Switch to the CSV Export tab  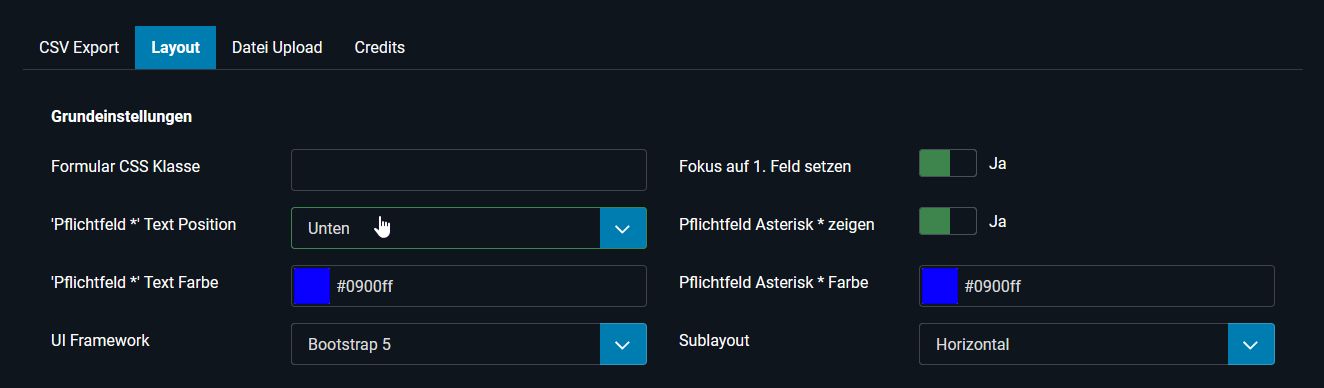[79, 47]
